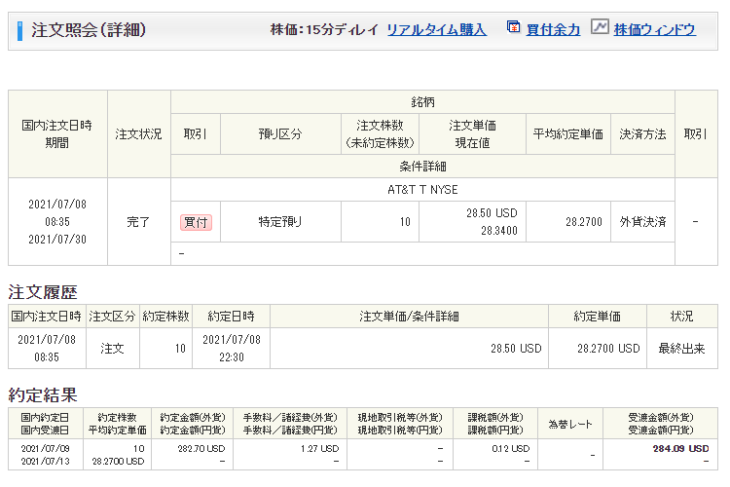Click the 株価:15分ディレイ label
730x487 pixels.
tap(324, 30)
